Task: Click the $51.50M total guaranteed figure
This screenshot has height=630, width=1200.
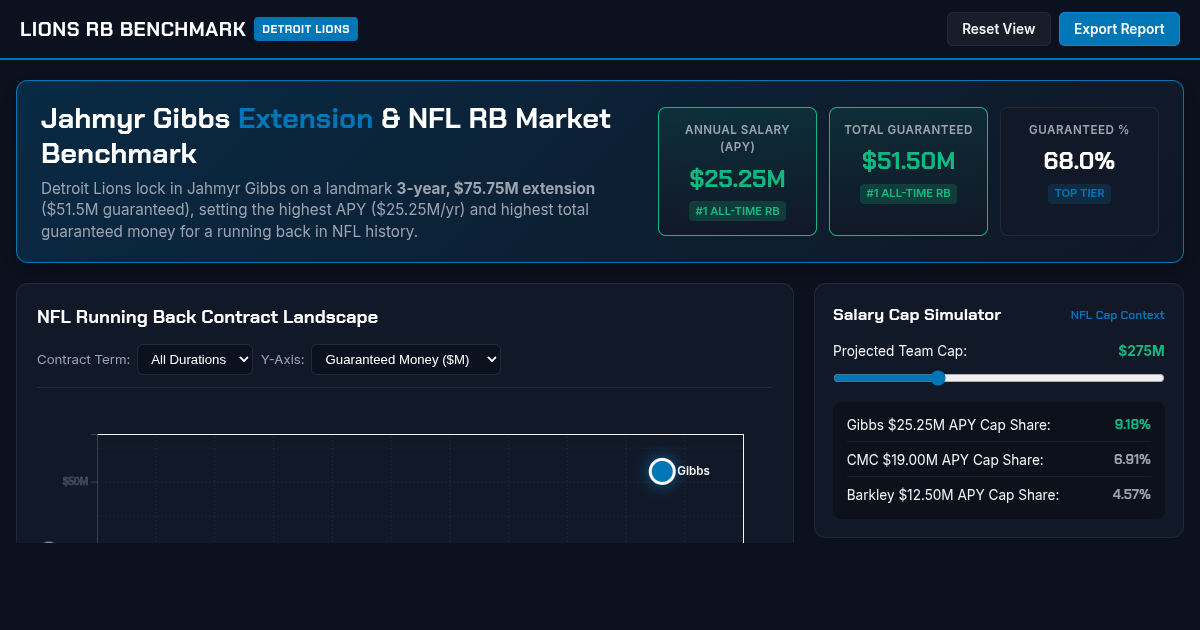Action: 908,161
